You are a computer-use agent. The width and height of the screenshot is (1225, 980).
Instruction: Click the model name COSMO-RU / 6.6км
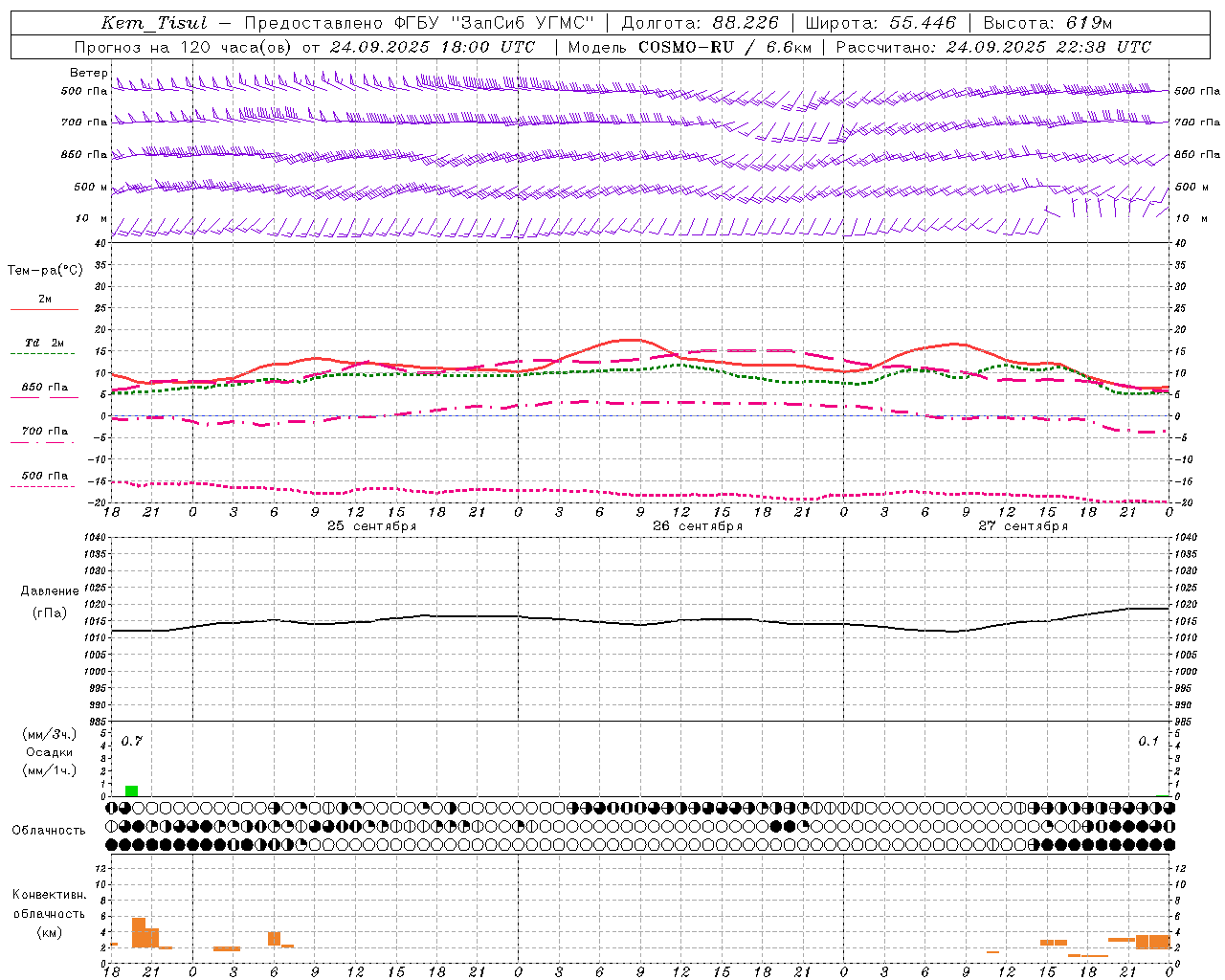tap(724, 47)
